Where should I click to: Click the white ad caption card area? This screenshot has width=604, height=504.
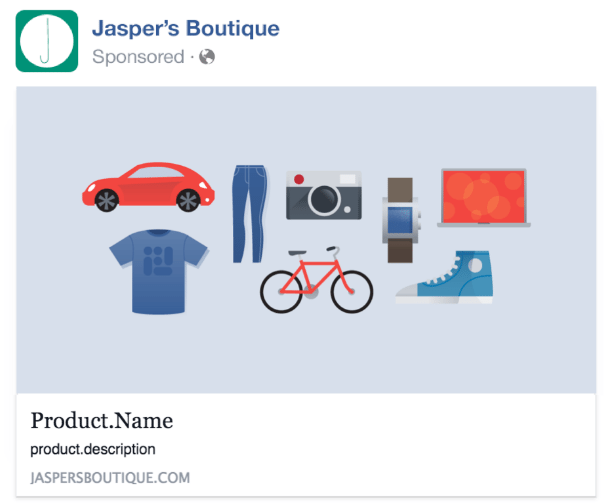tap(306, 445)
